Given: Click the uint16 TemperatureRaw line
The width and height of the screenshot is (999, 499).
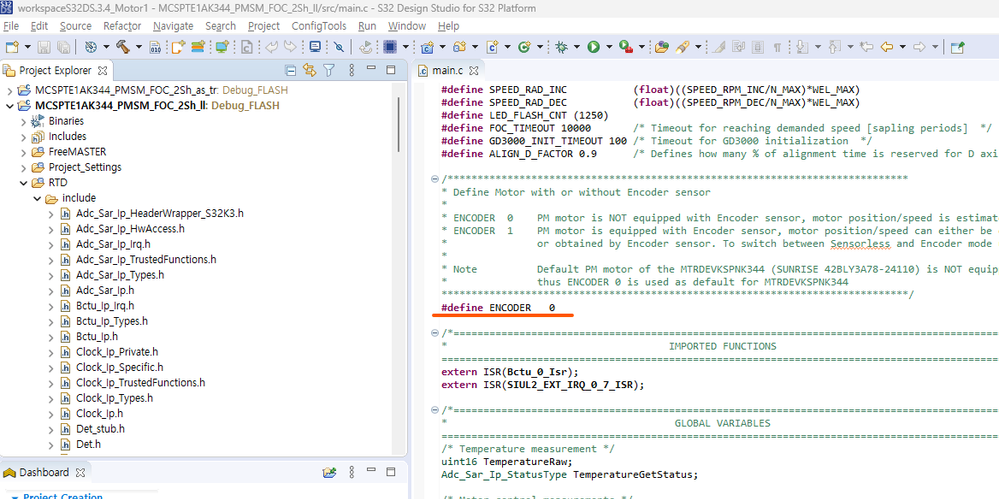Looking at the screenshot, I should pyautogui.click(x=507, y=461).
